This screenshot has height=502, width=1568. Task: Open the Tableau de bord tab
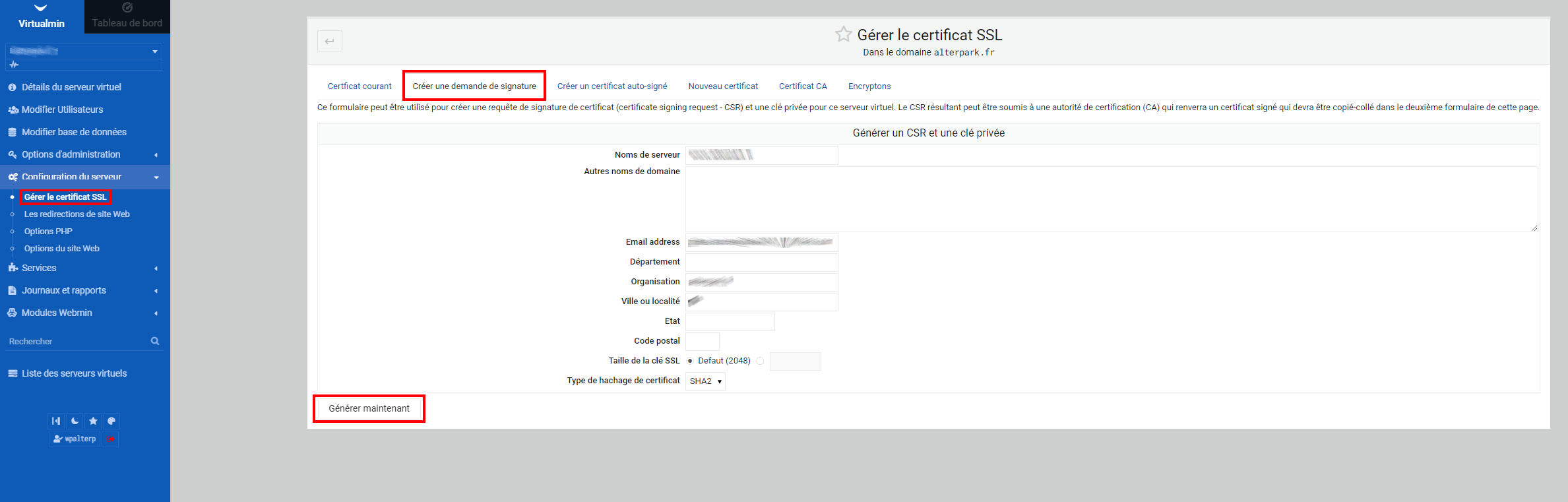coord(127,16)
